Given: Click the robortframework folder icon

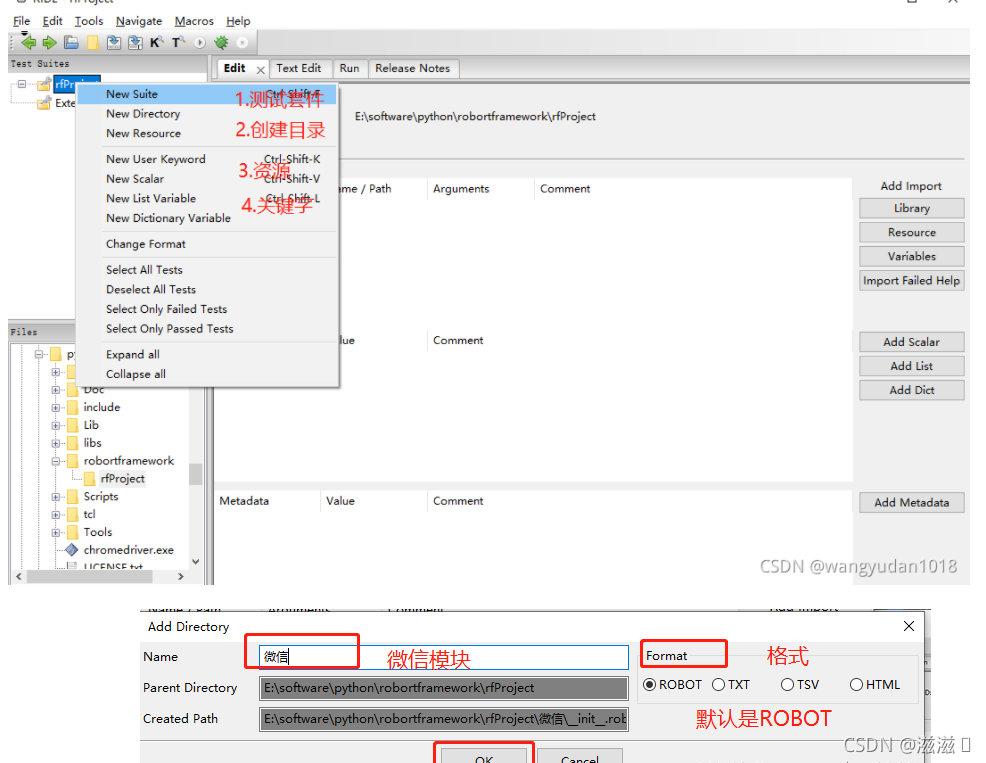Looking at the screenshot, I should click(72, 461).
